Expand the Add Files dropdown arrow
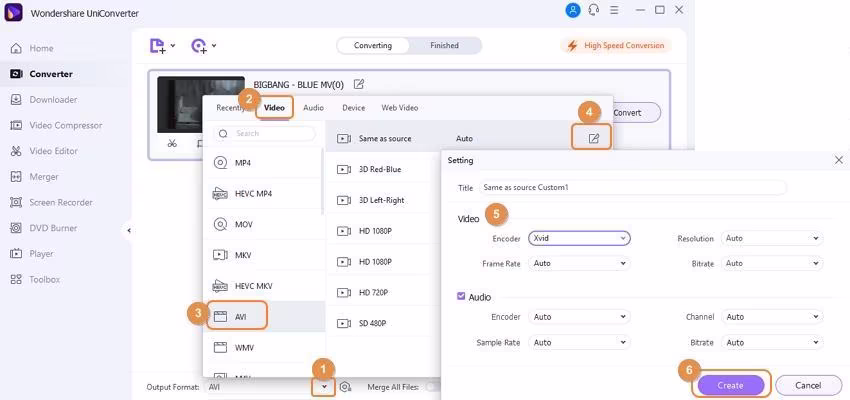 [x=173, y=46]
